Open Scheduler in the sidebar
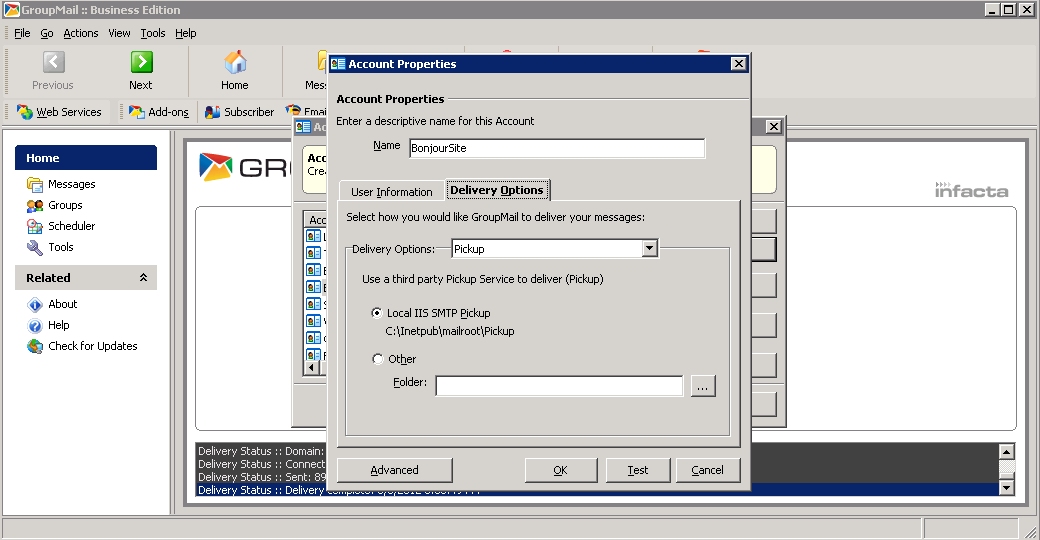Viewport: 1040px width, 540px height. pyautogui.click(x=71, y=226)
